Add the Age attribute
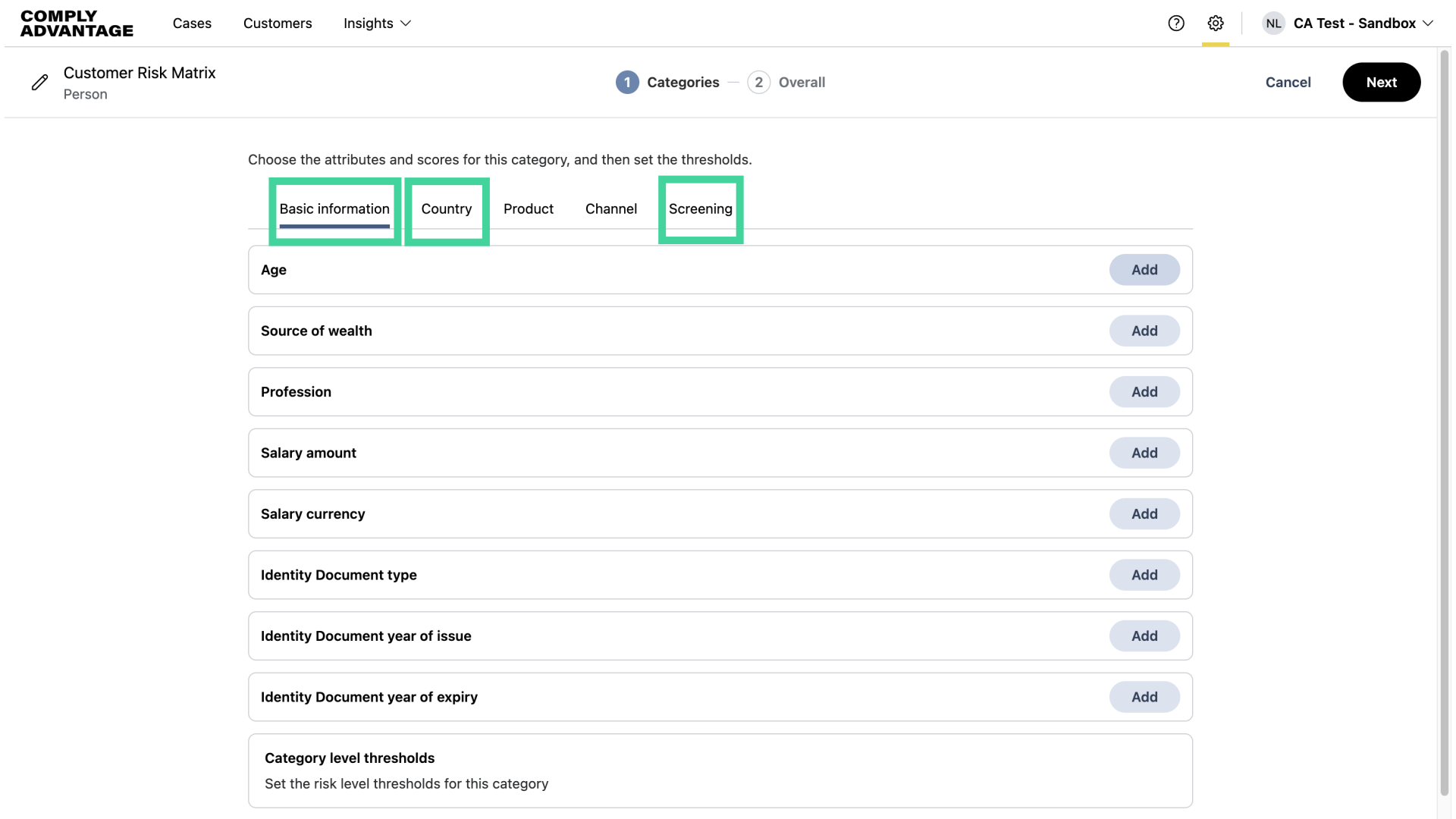The width and height of the screenshot is (1456, 819). click(x=1144, y=270)
